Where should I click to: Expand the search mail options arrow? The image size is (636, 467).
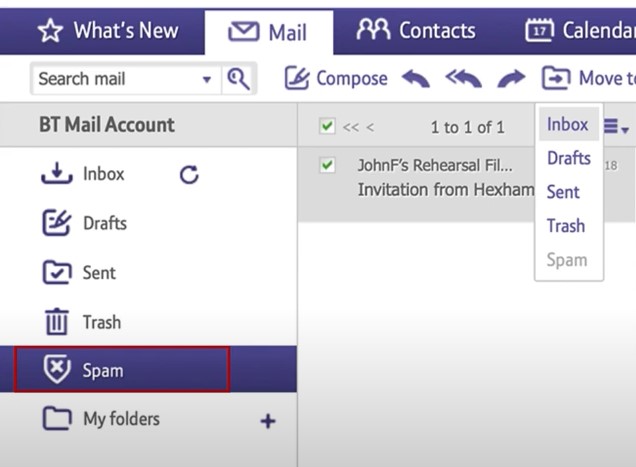coord(207,79)
